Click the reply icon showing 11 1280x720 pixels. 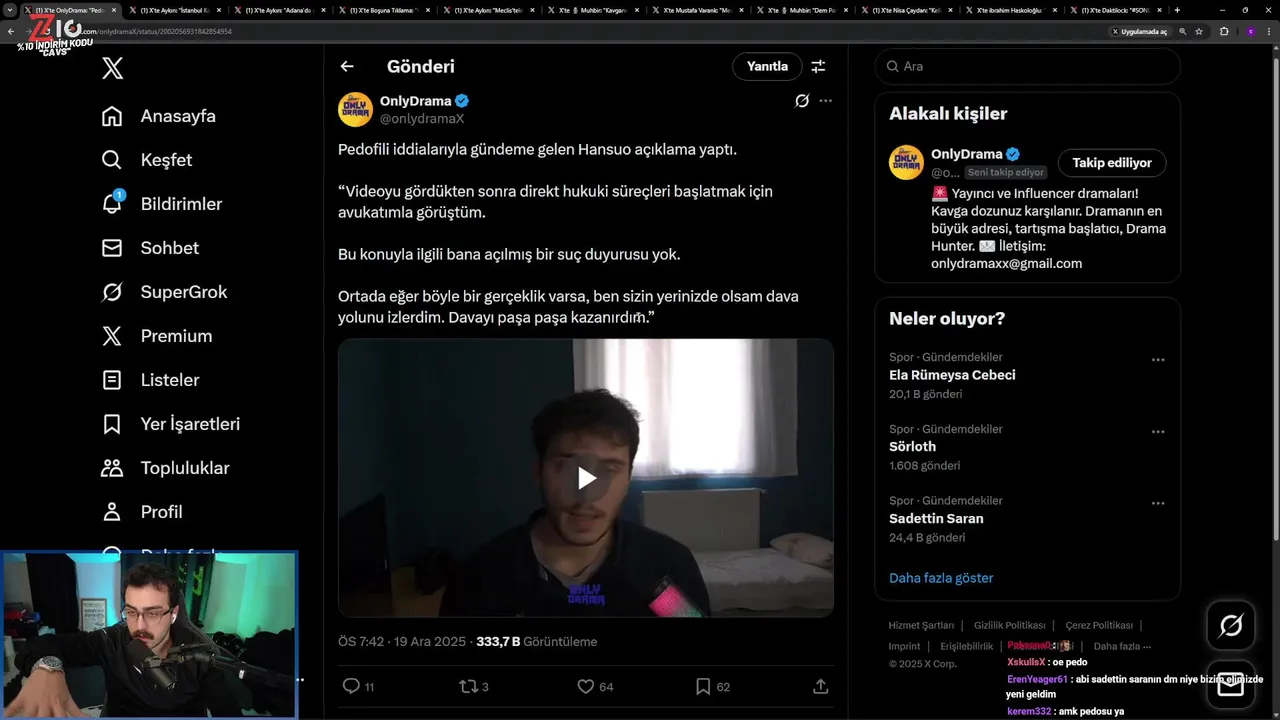click(x=351, y=686)
